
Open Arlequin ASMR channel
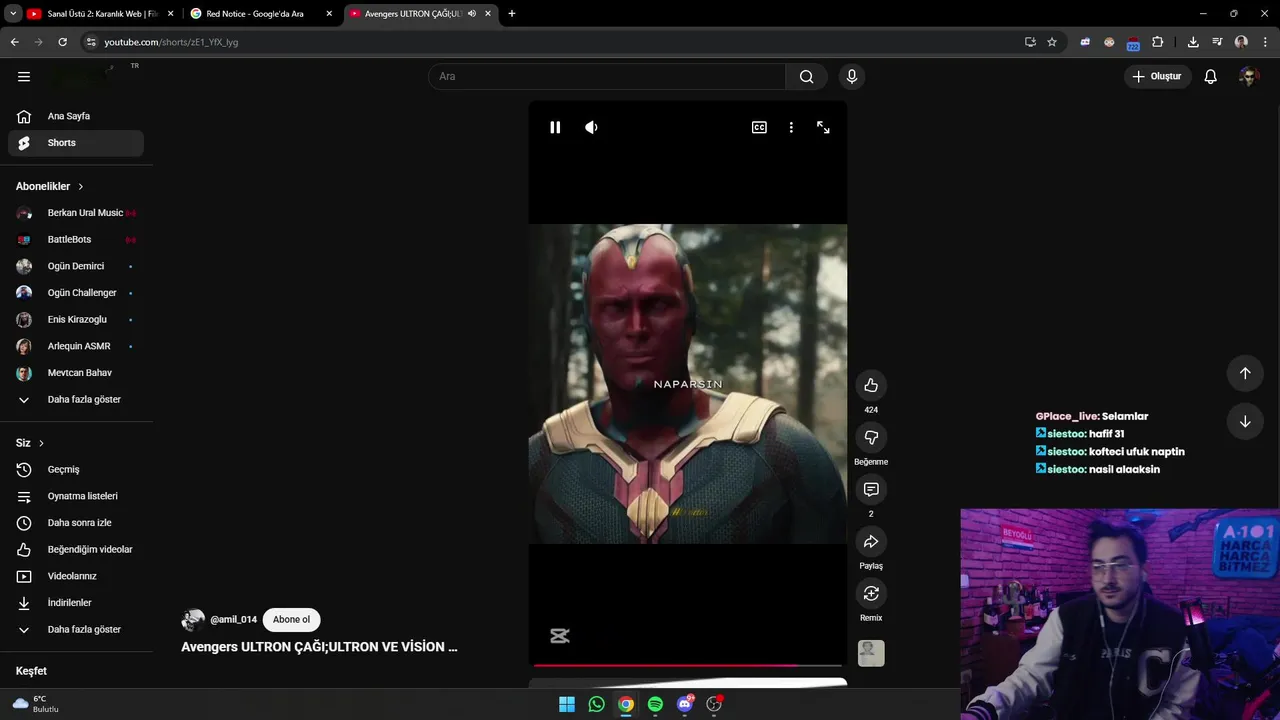tap(76, 346)
